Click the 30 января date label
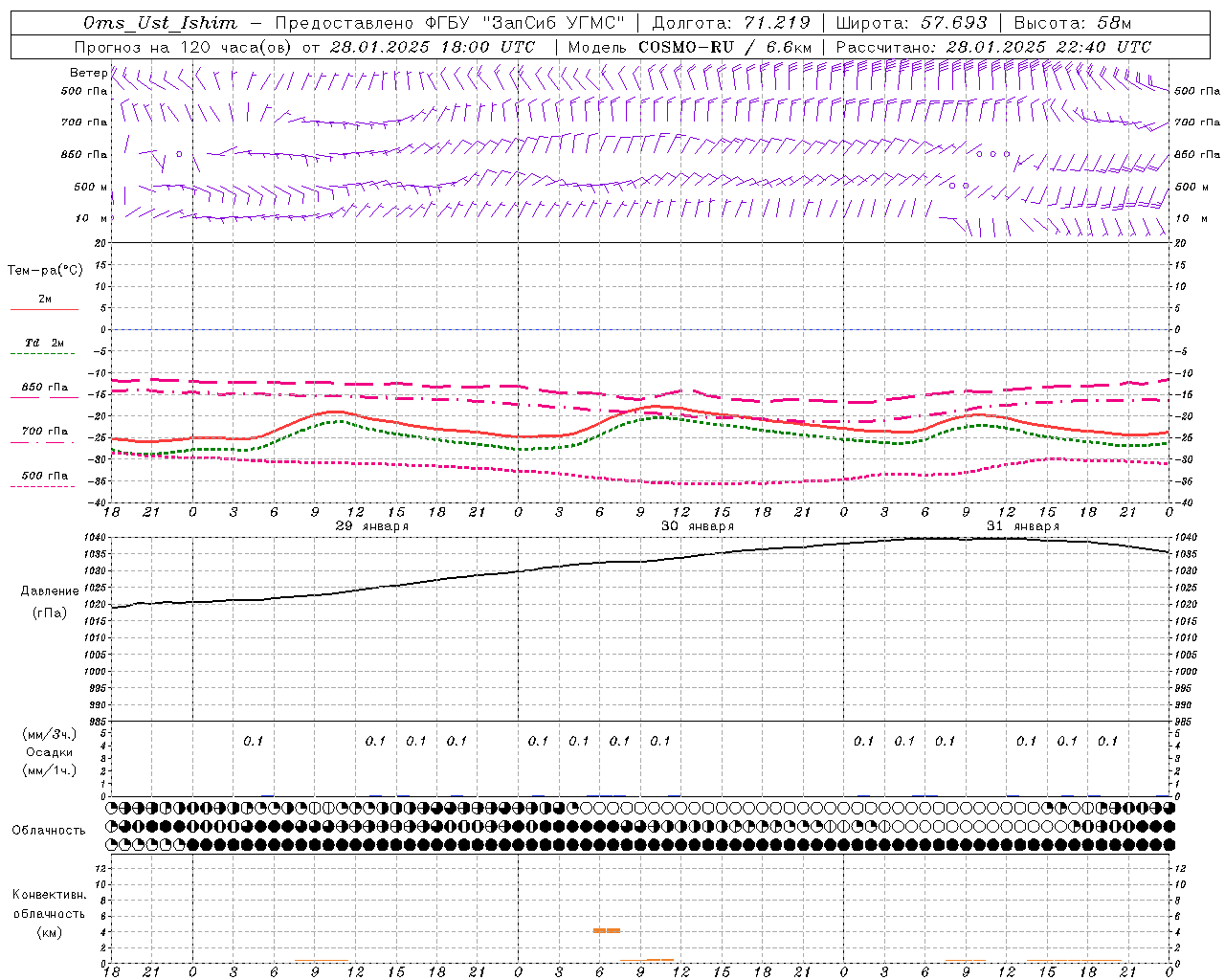 click(x=698, y=526)
